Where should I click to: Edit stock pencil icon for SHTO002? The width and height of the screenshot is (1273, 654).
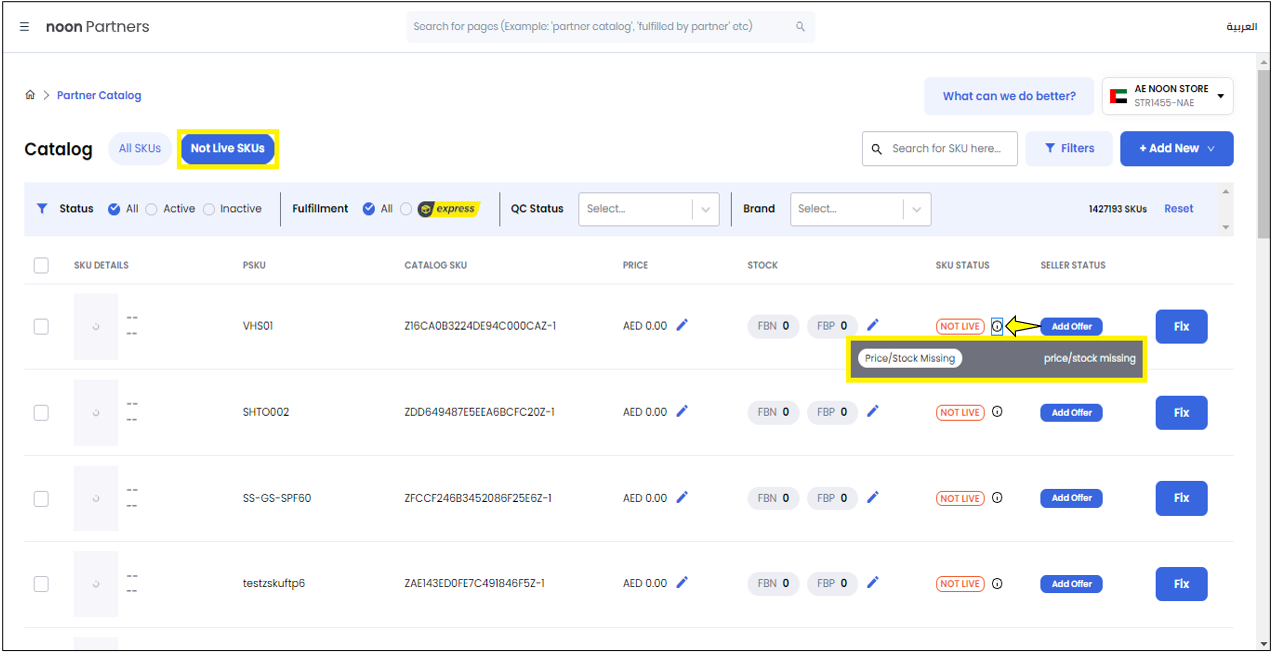[x=873, y=411]
